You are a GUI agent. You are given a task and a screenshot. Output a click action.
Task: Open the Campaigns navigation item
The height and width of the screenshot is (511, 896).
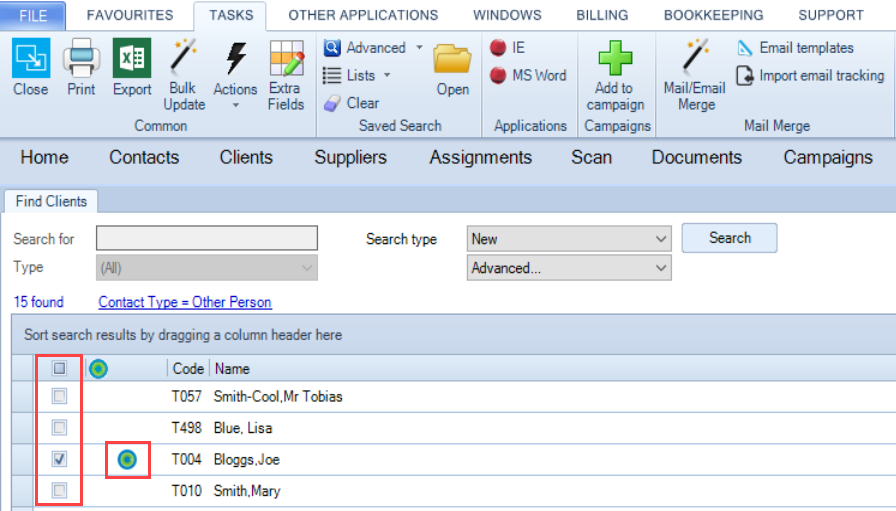click(828, 157)
